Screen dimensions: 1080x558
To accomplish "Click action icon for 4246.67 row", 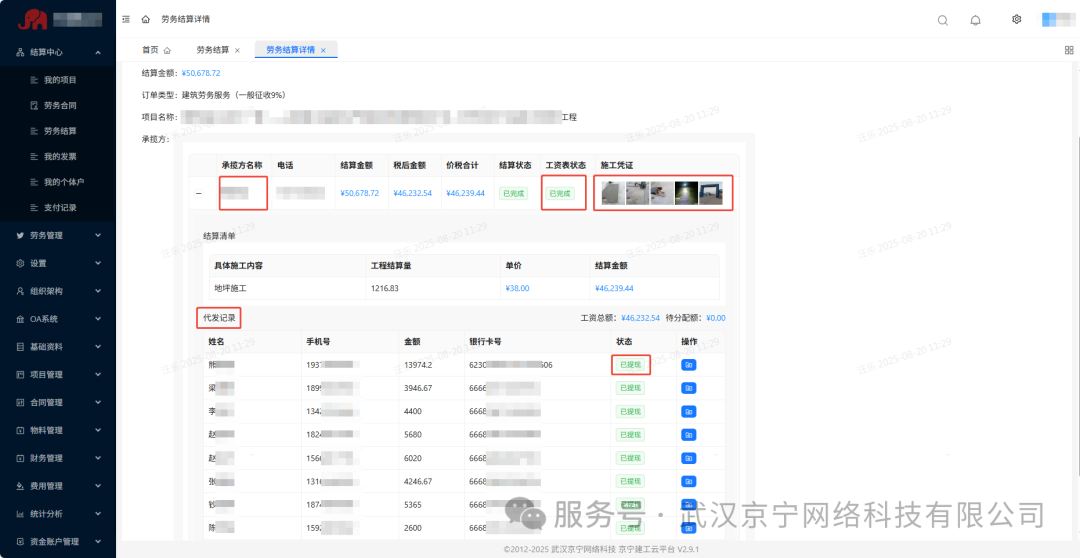I will click(x=688, y=482).
